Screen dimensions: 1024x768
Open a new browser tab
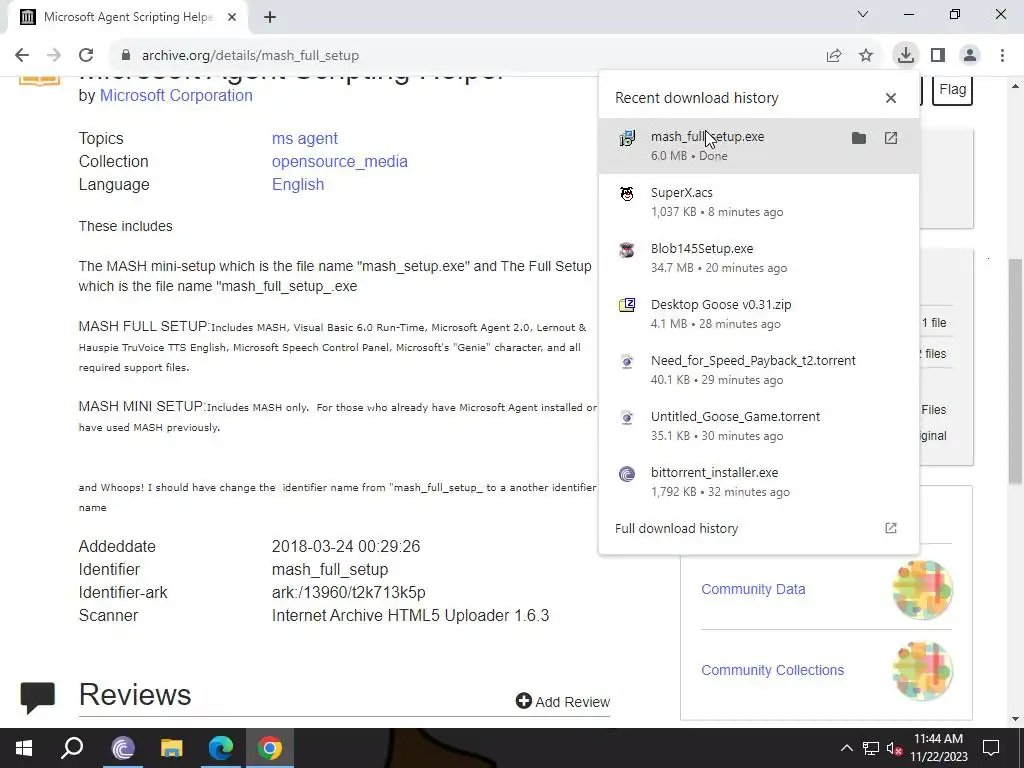[270, 17]
